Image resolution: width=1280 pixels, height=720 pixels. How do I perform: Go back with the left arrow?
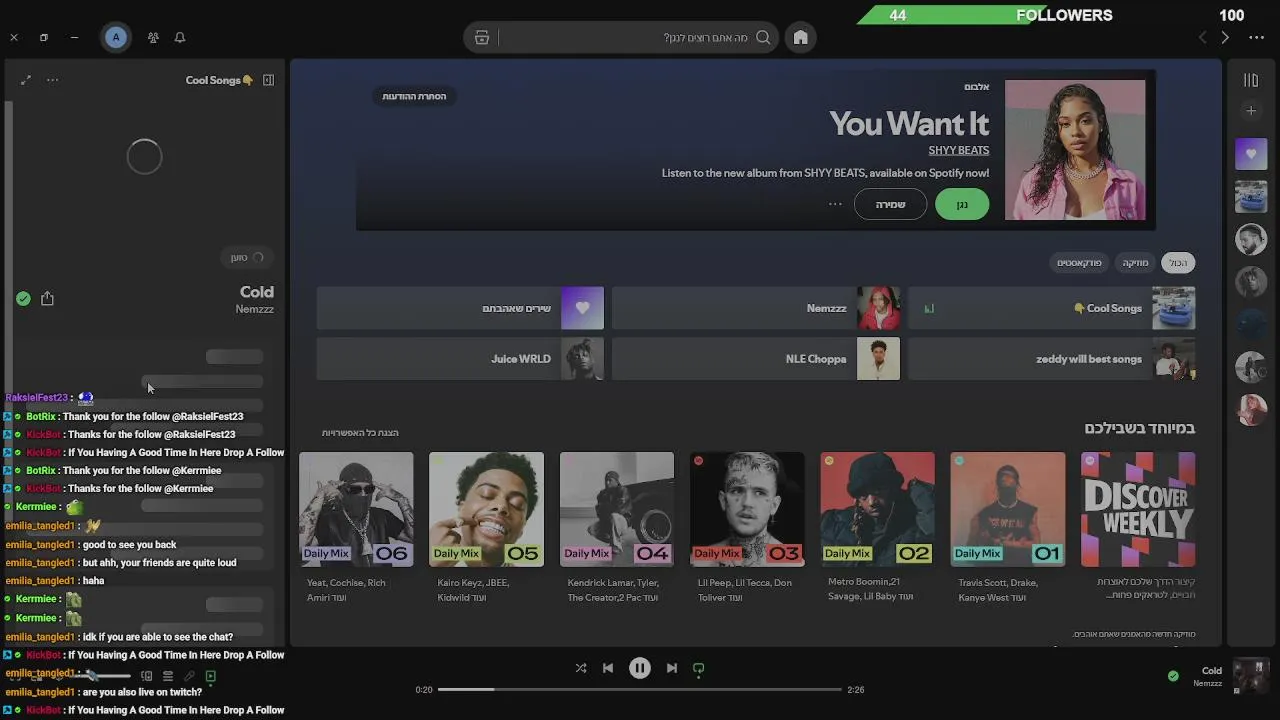coord(1203,37)
